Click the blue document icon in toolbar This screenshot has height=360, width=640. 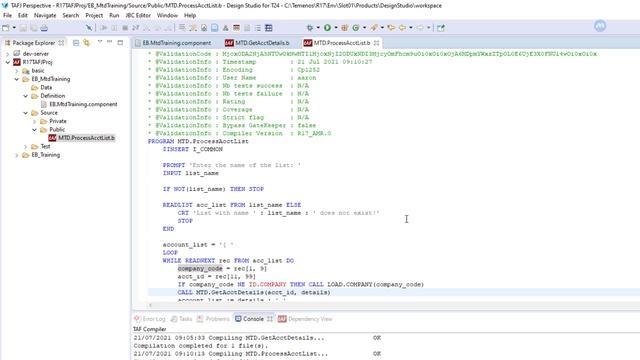coord(214,28)
